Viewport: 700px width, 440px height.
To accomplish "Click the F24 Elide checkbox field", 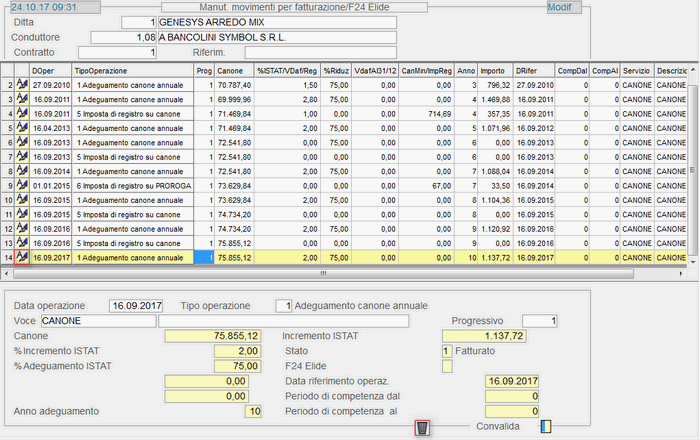I will 447,366.
